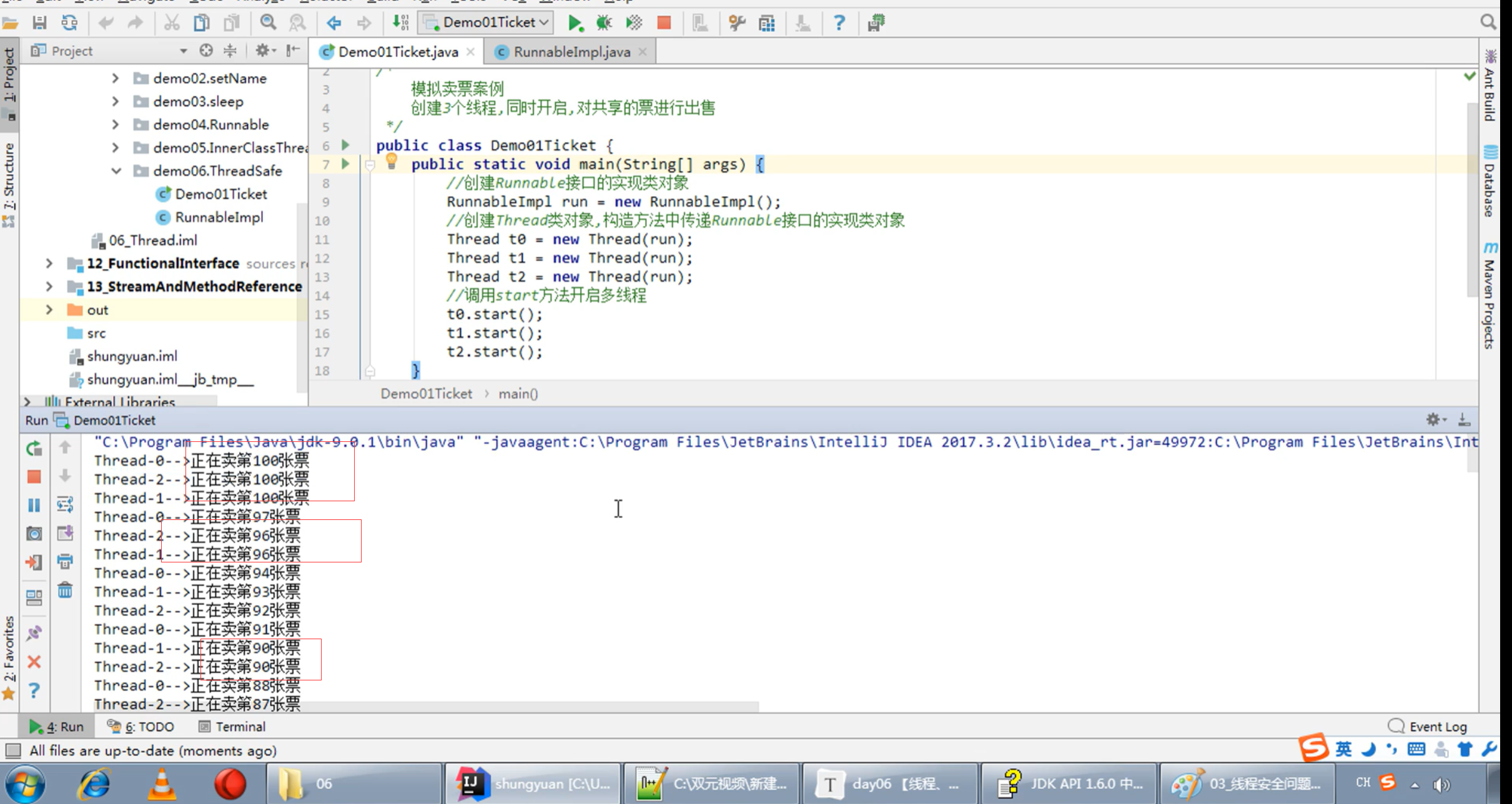Click the Save All toolbar icon
Image resolution: width=1512 pixels, height=804 pixels.
click(39, 23)
